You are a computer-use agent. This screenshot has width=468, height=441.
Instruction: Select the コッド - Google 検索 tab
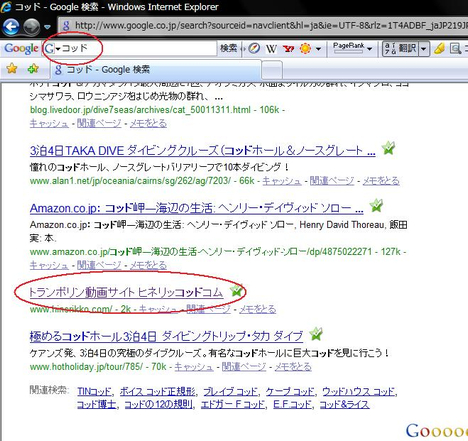click(155, 70)
